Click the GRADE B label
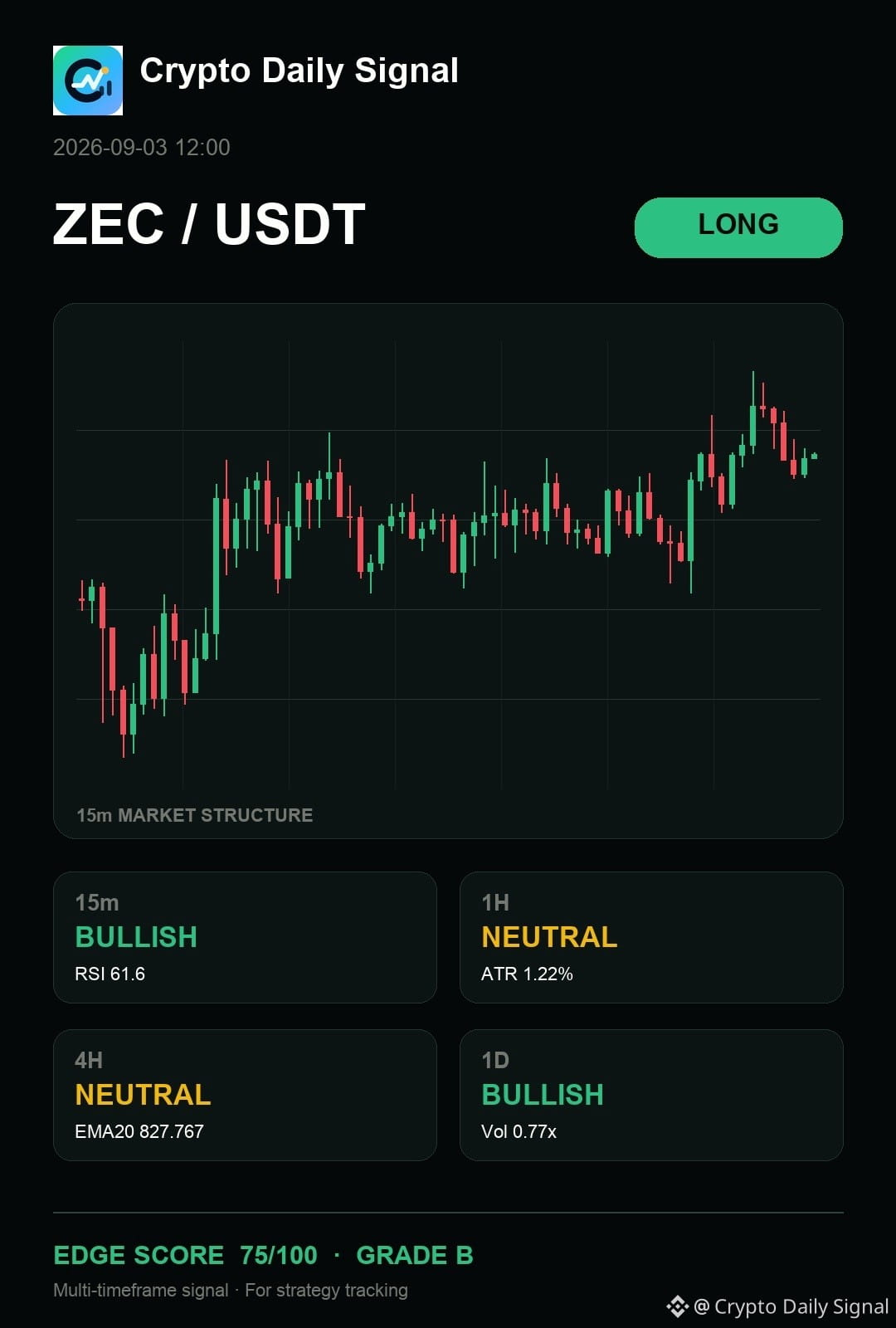The width and height of the screenshot is (896, 1328). click(x=415, y=1255)
